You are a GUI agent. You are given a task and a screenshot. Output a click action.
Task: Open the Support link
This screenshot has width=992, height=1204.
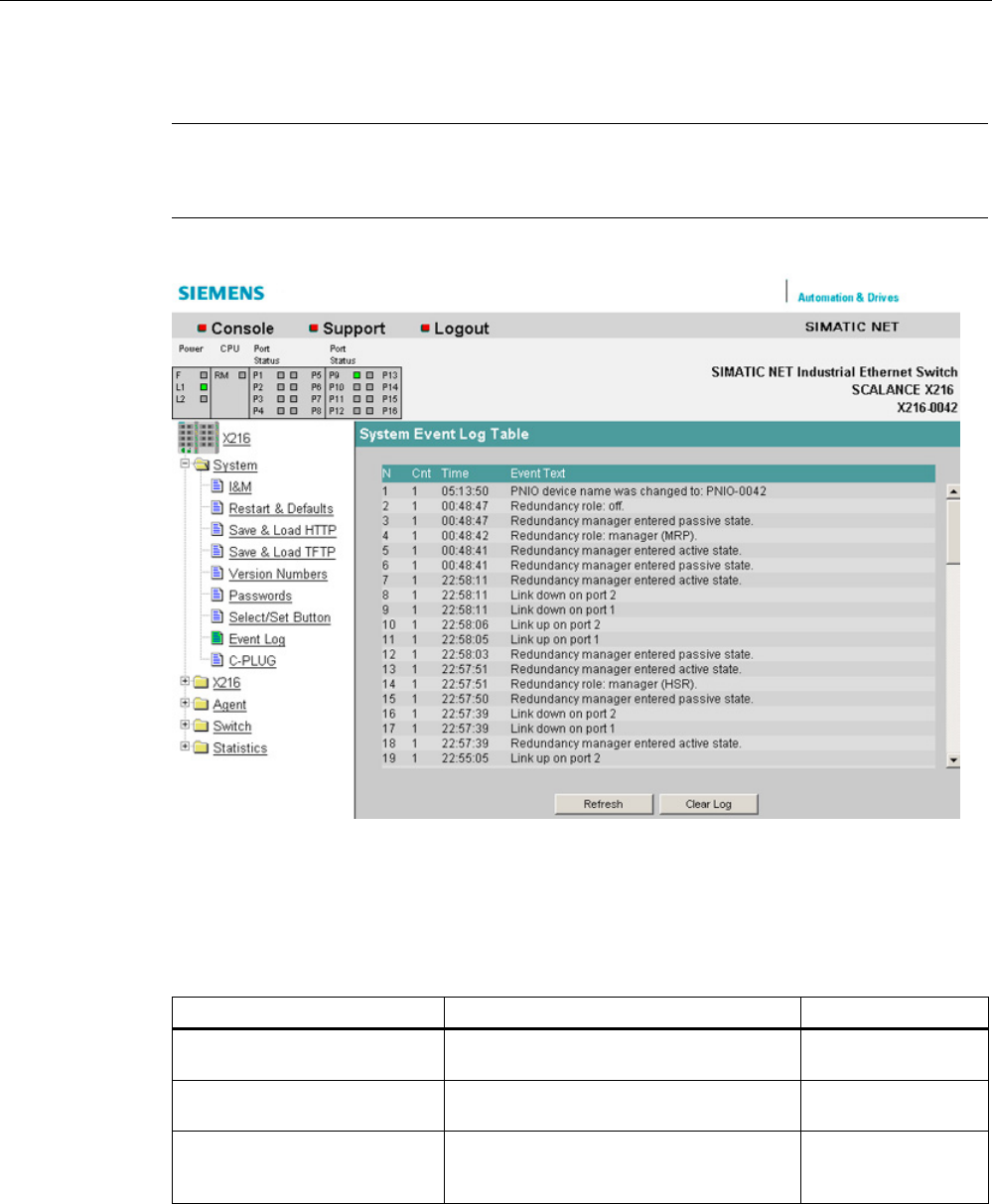(354, 328)
